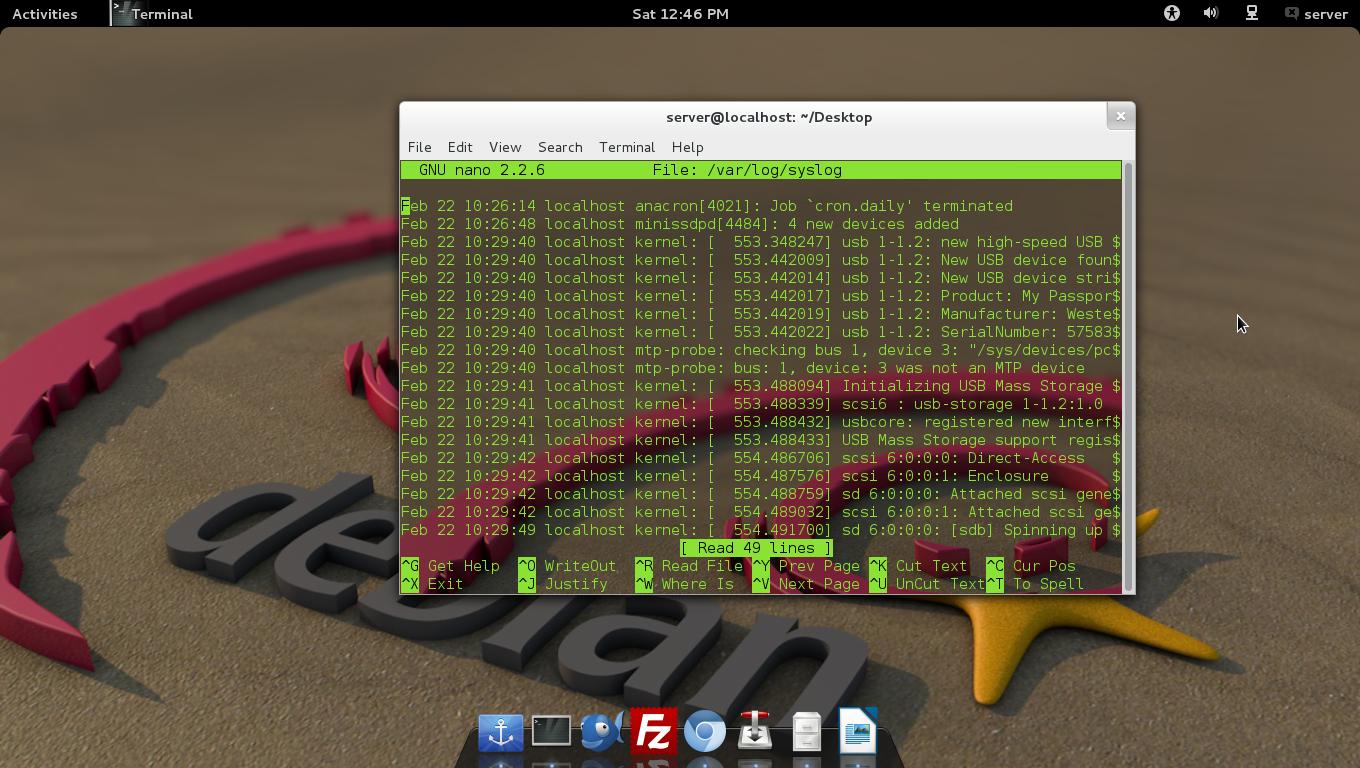Open the archive manager from the dock
The image size is (1360, 768).
tap(806, 732)
